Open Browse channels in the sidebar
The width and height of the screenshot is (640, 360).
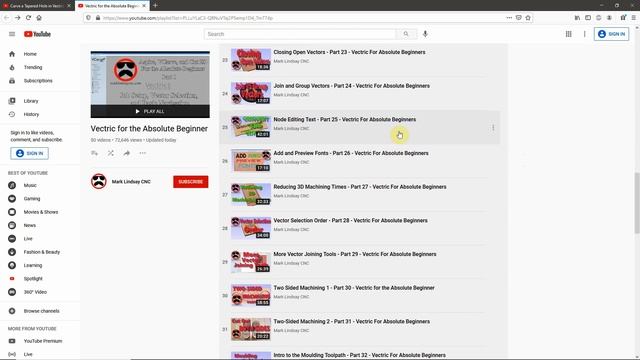click(41, 311)
